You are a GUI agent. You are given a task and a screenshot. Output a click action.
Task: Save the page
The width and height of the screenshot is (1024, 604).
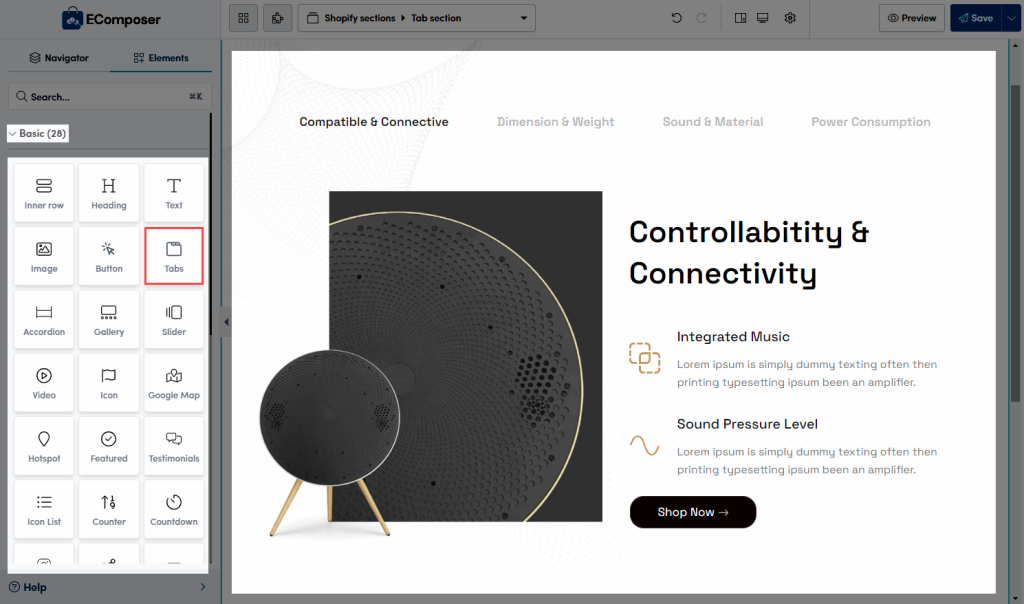click(x=976, y=18)
